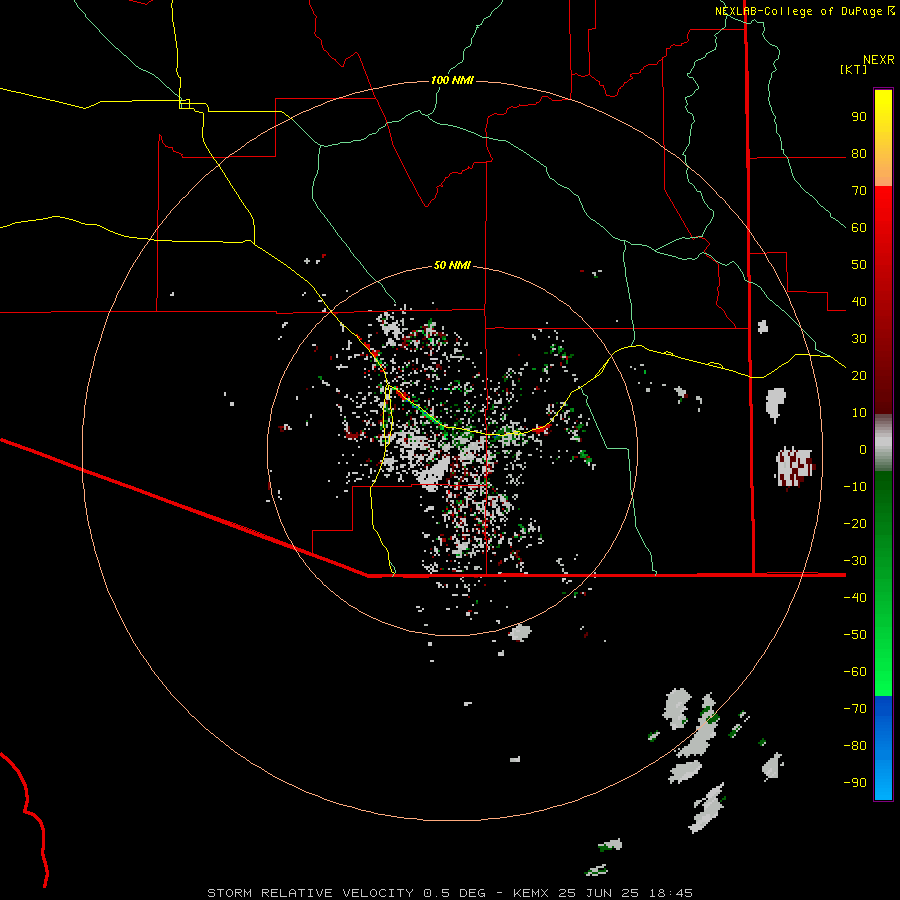Select the -40 value on velocity scale
Image resolution: width=900 pixels, height=900 pixels.
855,598
